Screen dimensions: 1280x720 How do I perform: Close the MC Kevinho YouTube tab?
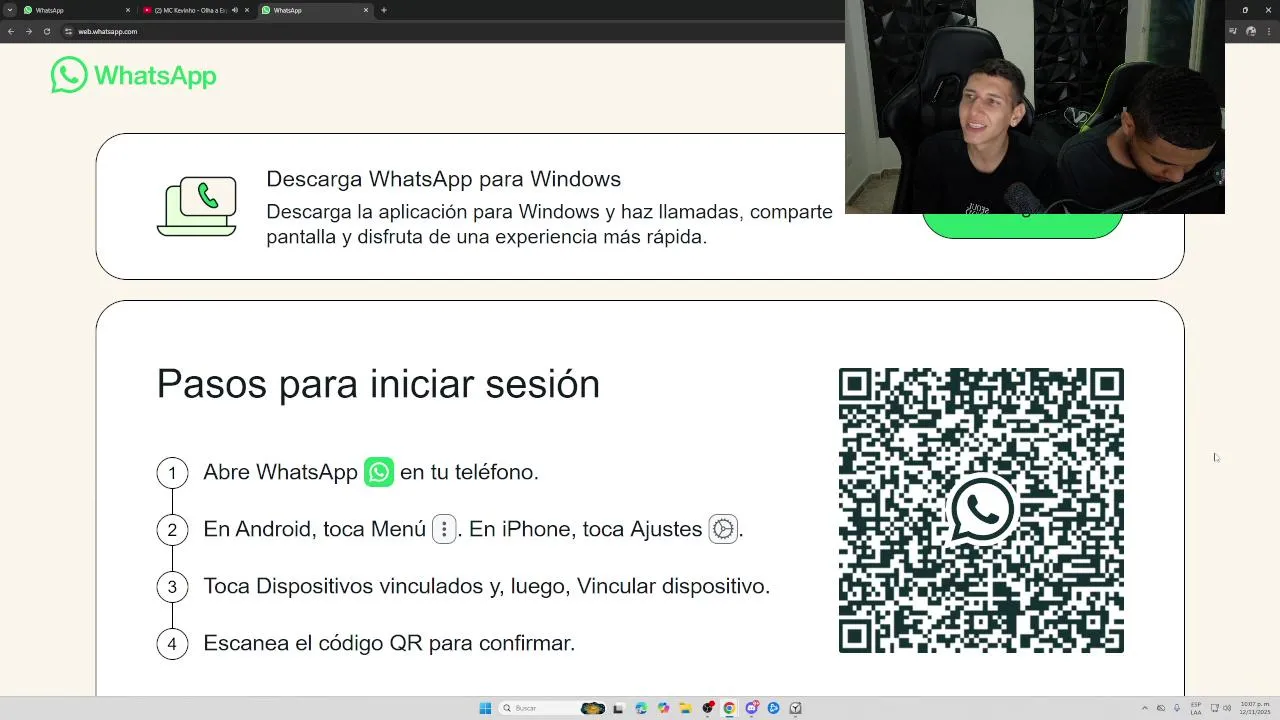(x=247, y=10)
